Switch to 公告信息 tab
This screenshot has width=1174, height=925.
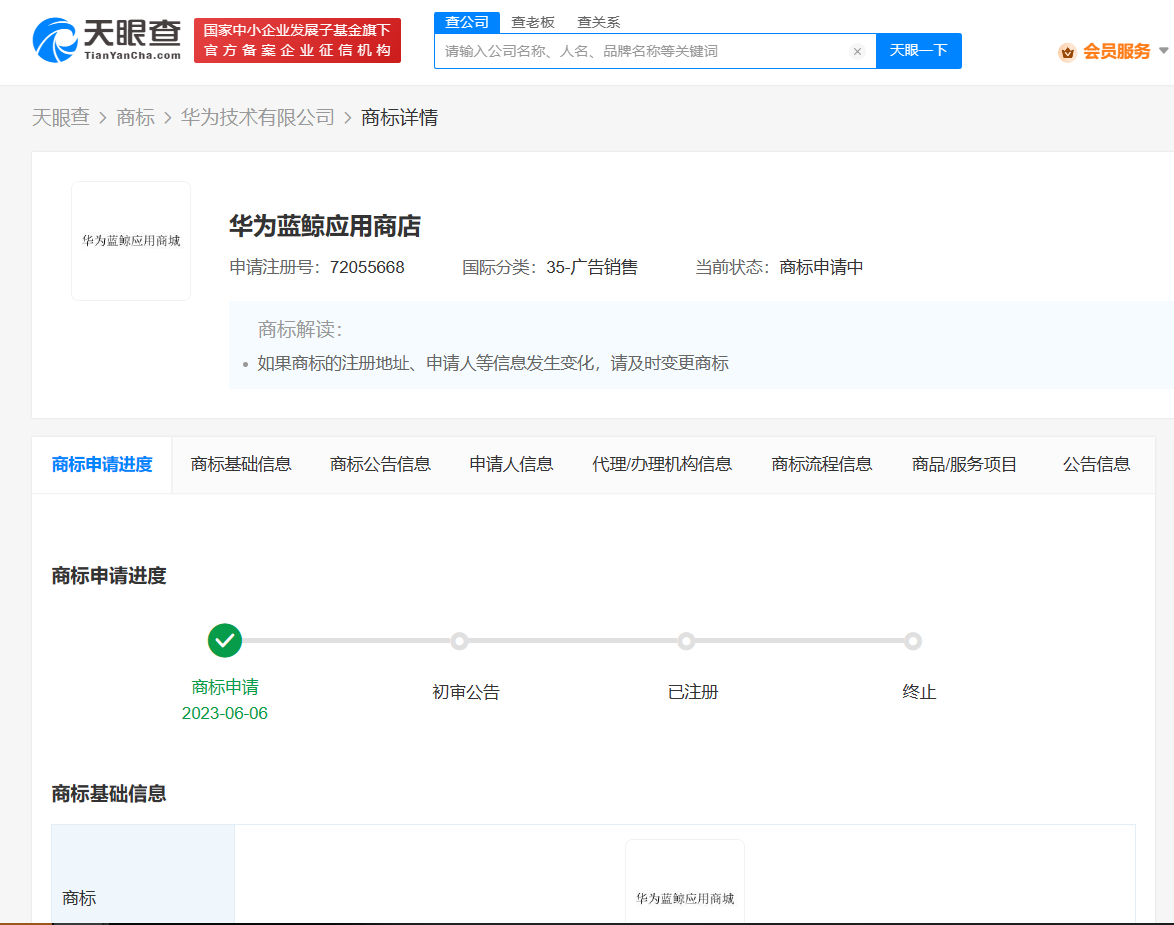pos(1096,464)
